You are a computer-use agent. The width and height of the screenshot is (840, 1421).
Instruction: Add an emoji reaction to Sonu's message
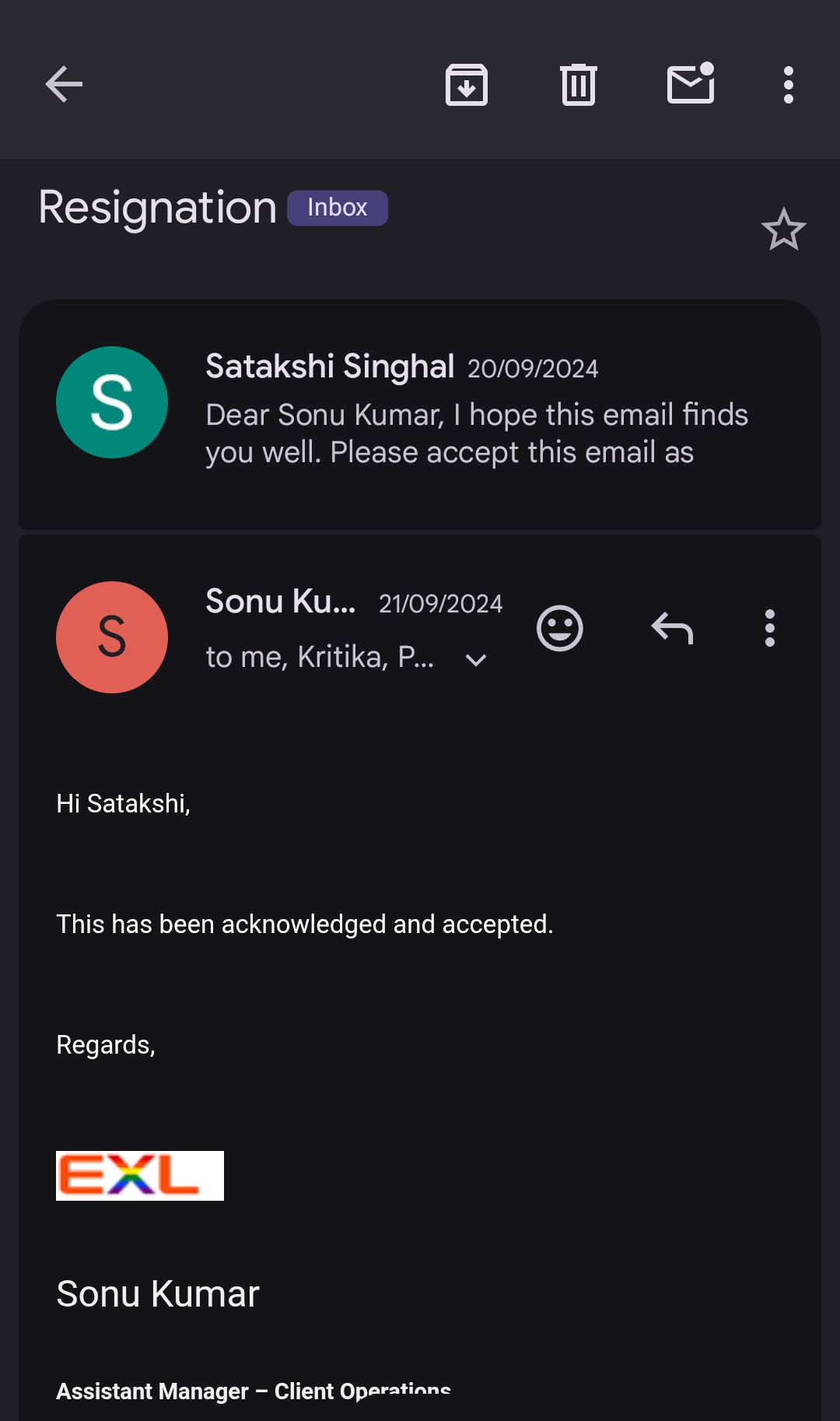(559, 628)
